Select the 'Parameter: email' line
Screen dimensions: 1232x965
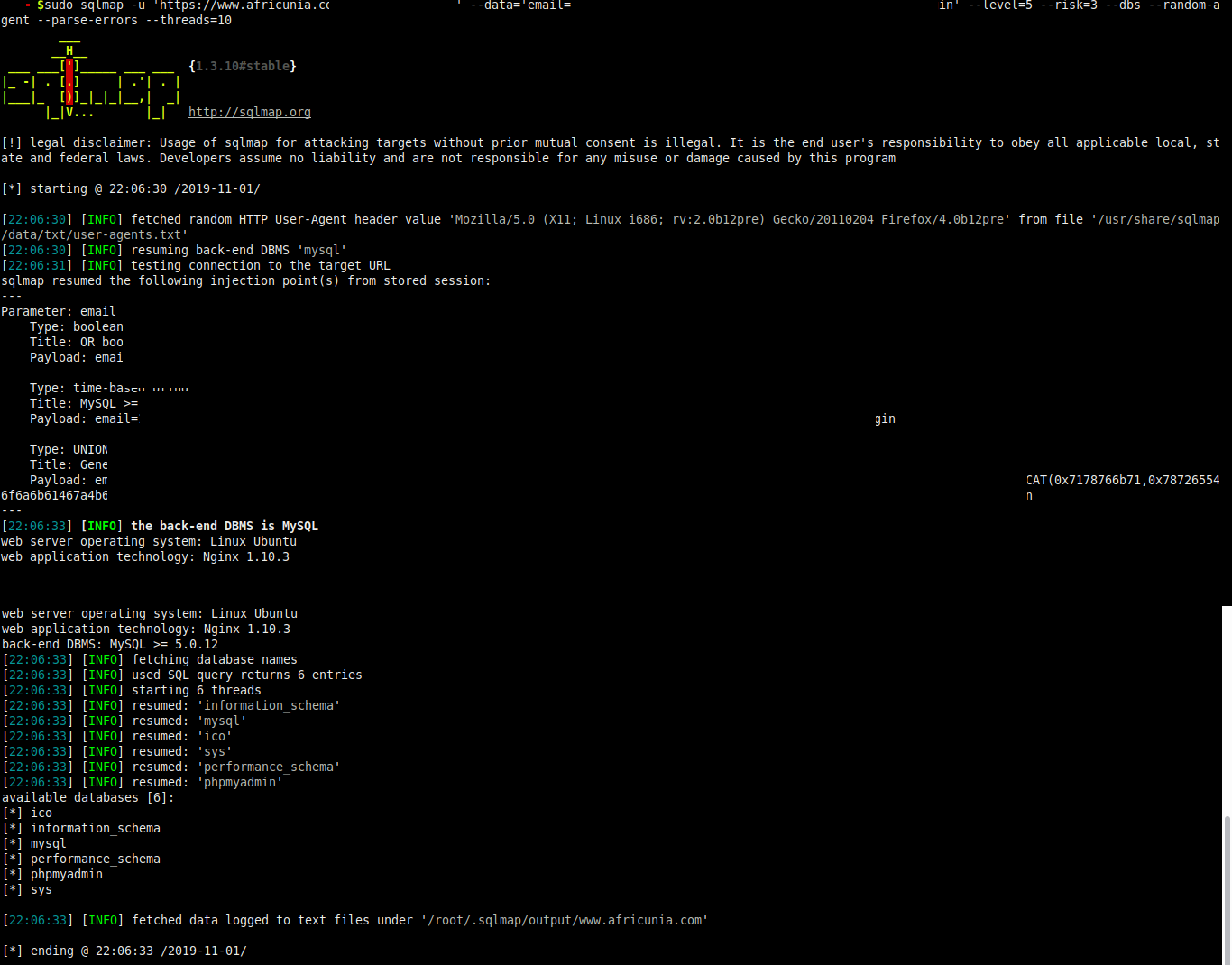(x=59, y=311)
